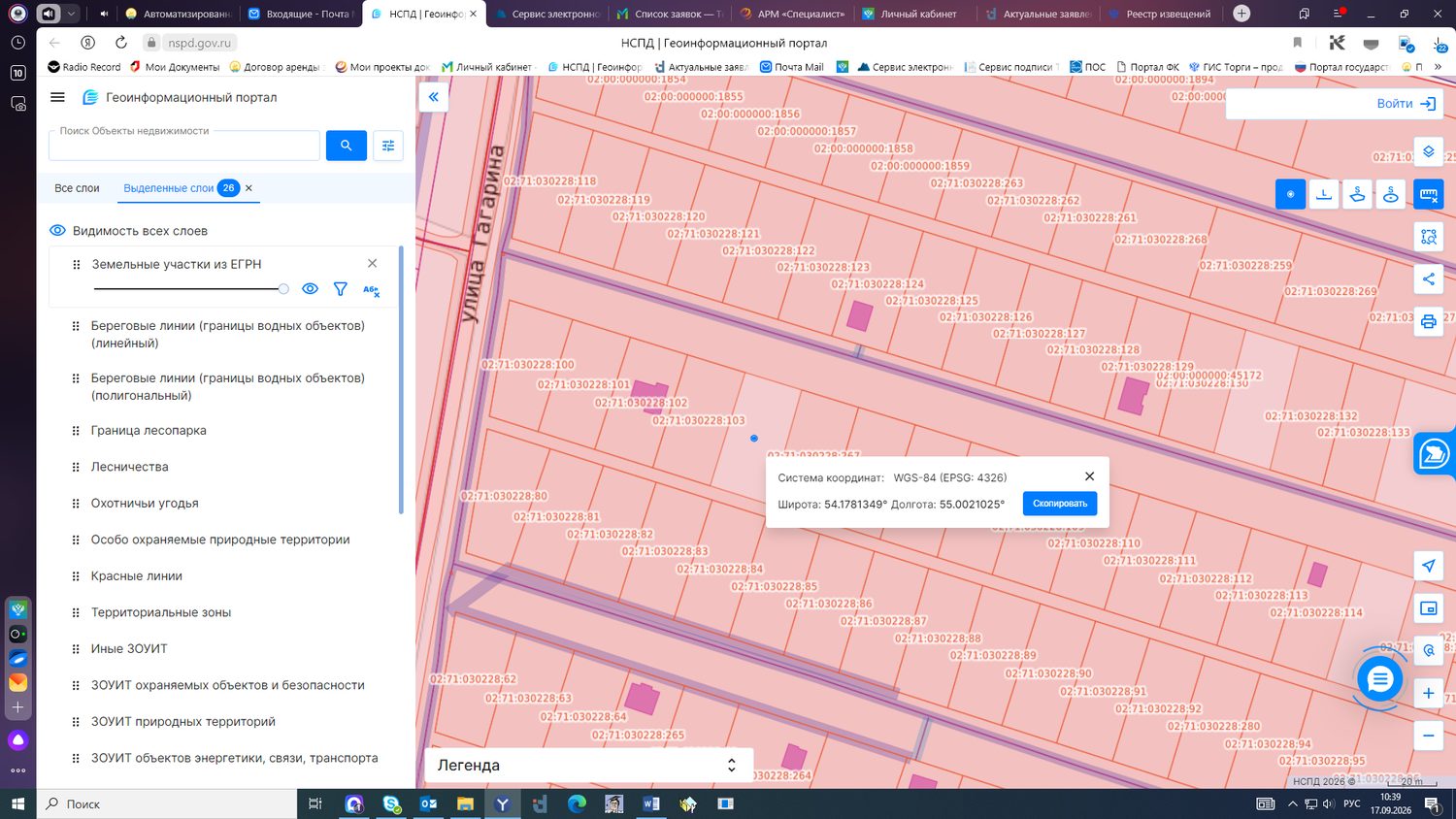
Task: Clear the selected layers counter
Action: 248,188
